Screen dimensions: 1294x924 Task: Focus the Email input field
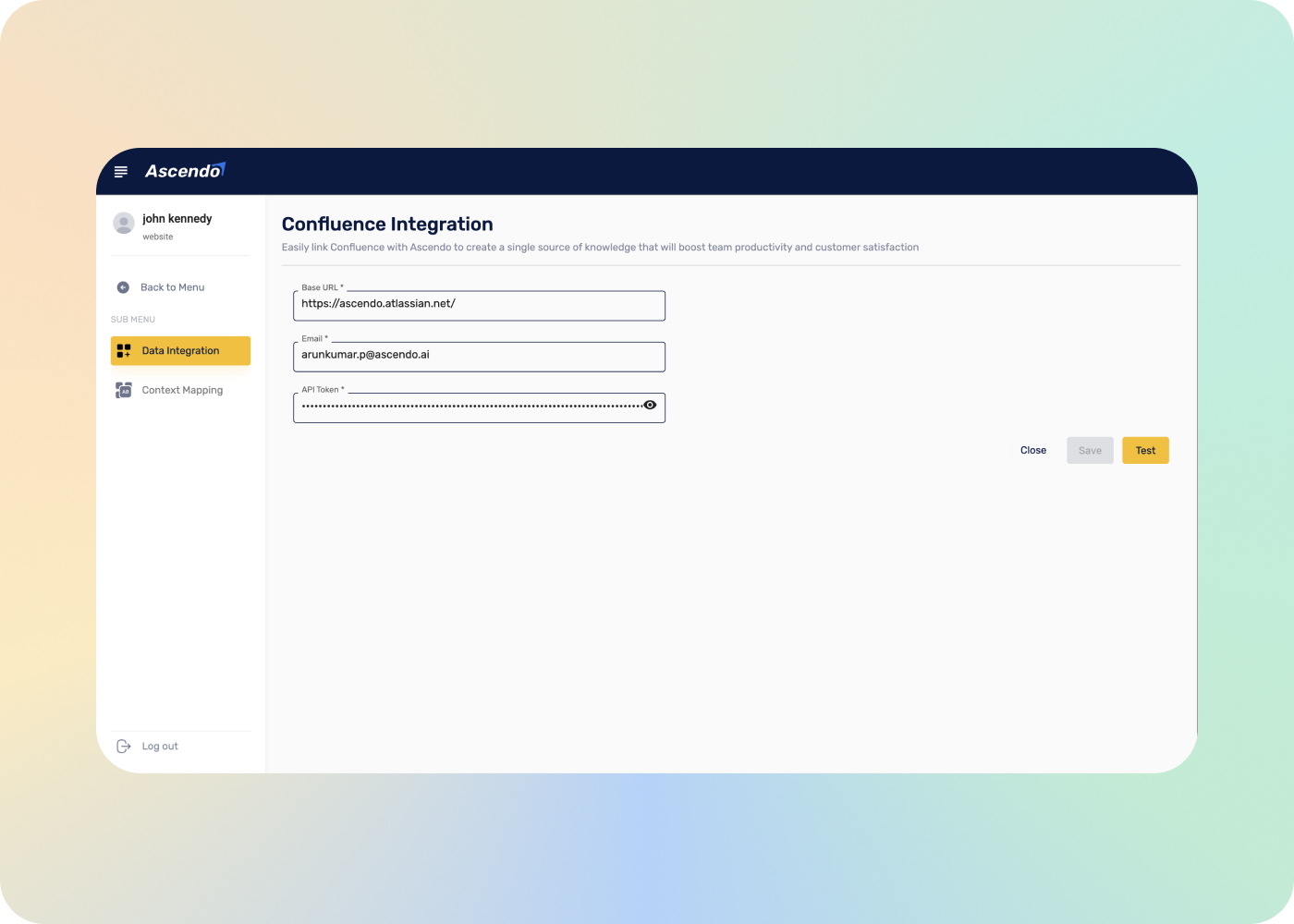click(479, 357)
